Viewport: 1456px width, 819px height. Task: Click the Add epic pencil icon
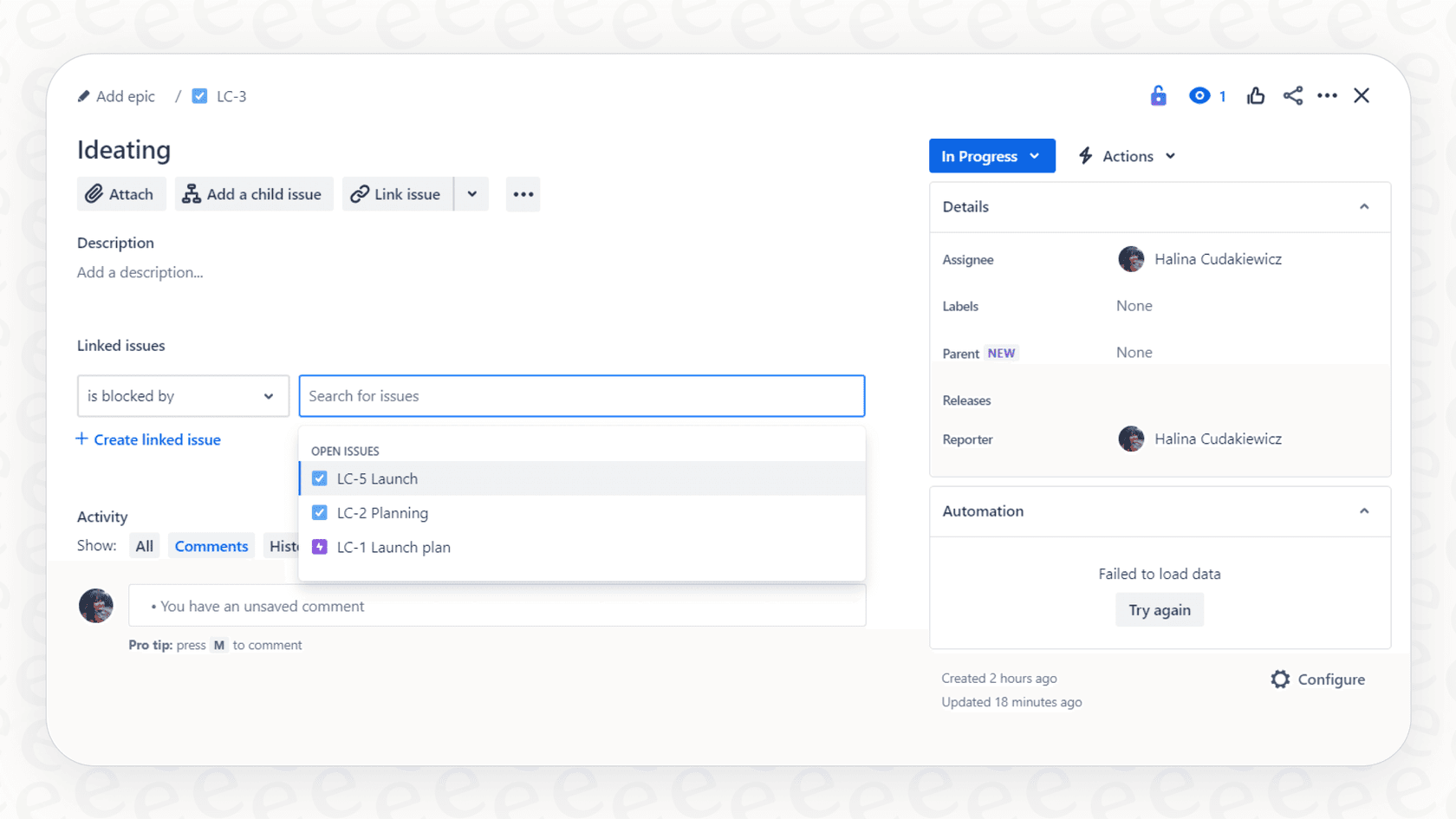pyautogui.click(x=84, y=96)
